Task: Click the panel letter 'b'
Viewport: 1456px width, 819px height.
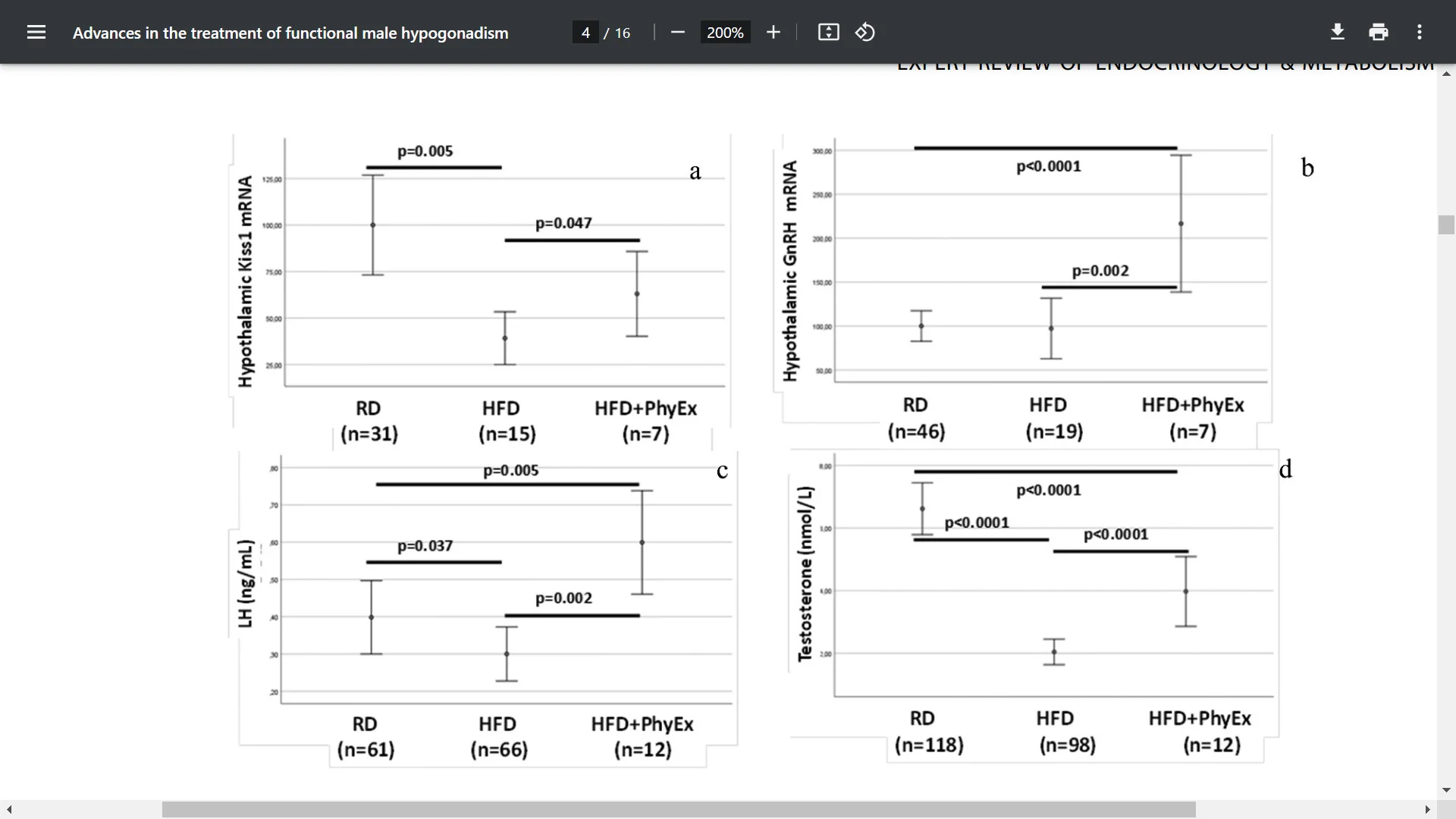Action: click(1307, 167)
